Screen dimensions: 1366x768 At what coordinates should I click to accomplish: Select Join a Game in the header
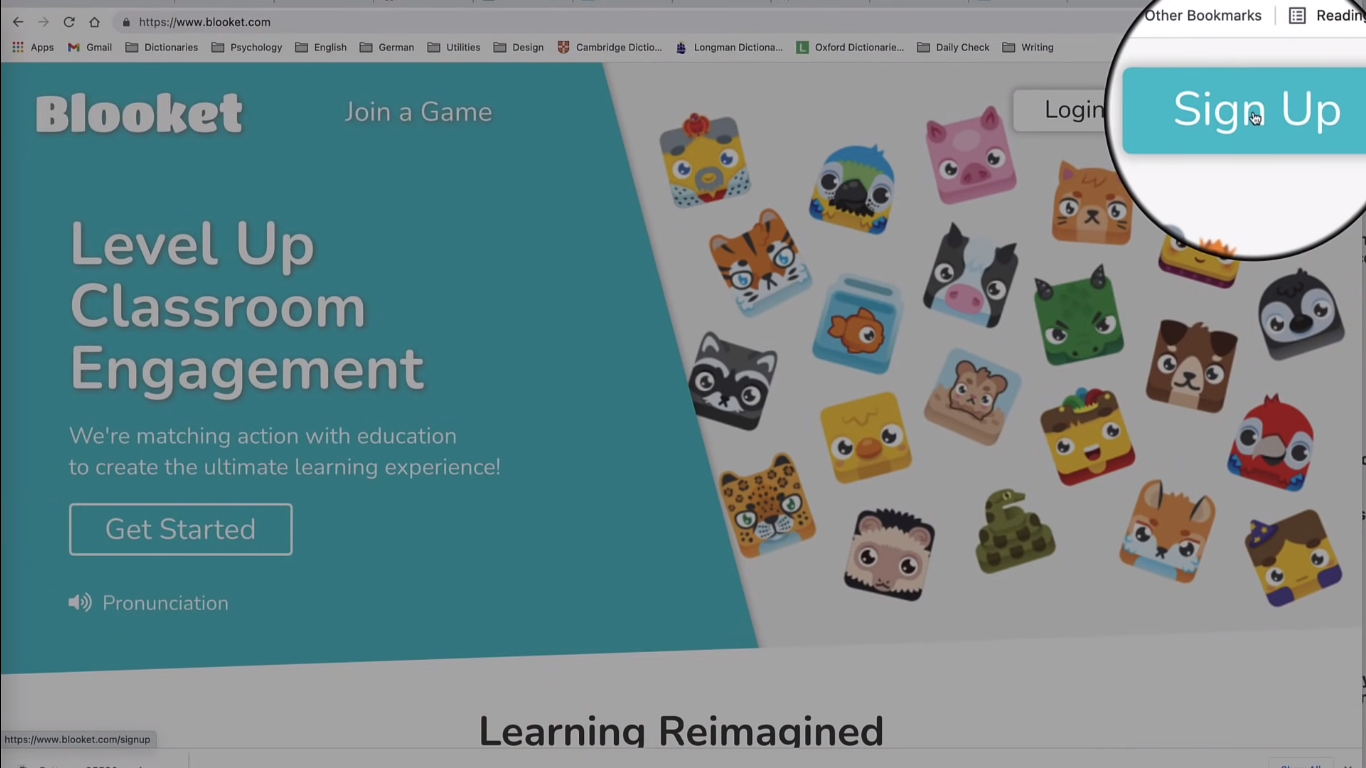tap(418, 112)
